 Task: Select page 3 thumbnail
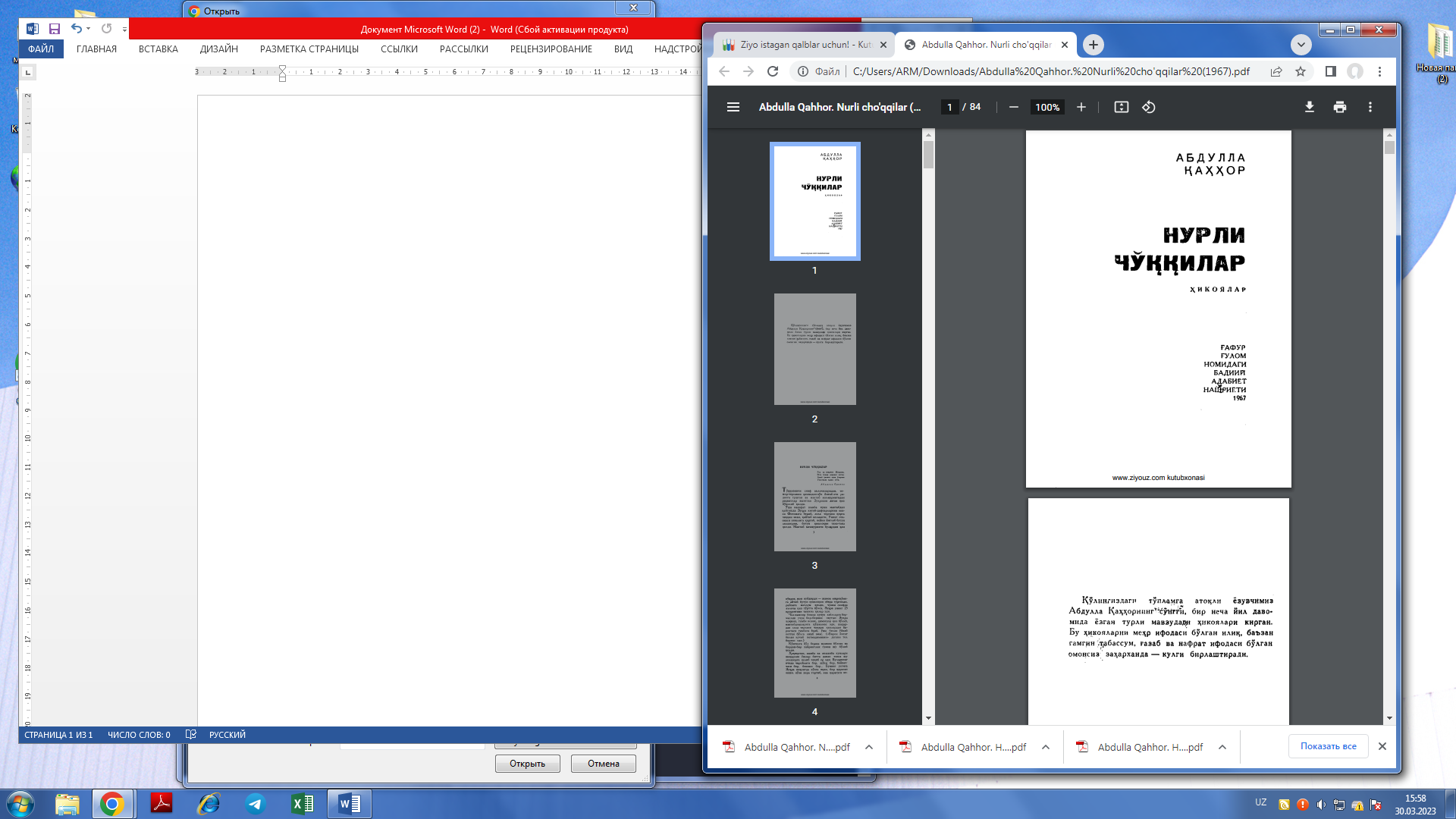click(814, 497)
